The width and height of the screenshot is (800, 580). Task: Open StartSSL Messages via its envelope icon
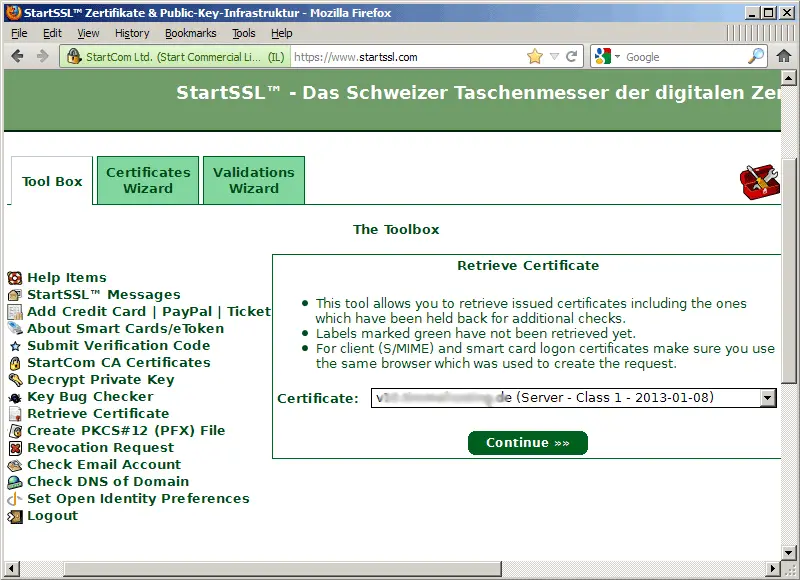pyautogui.click(x=13, y=294)
